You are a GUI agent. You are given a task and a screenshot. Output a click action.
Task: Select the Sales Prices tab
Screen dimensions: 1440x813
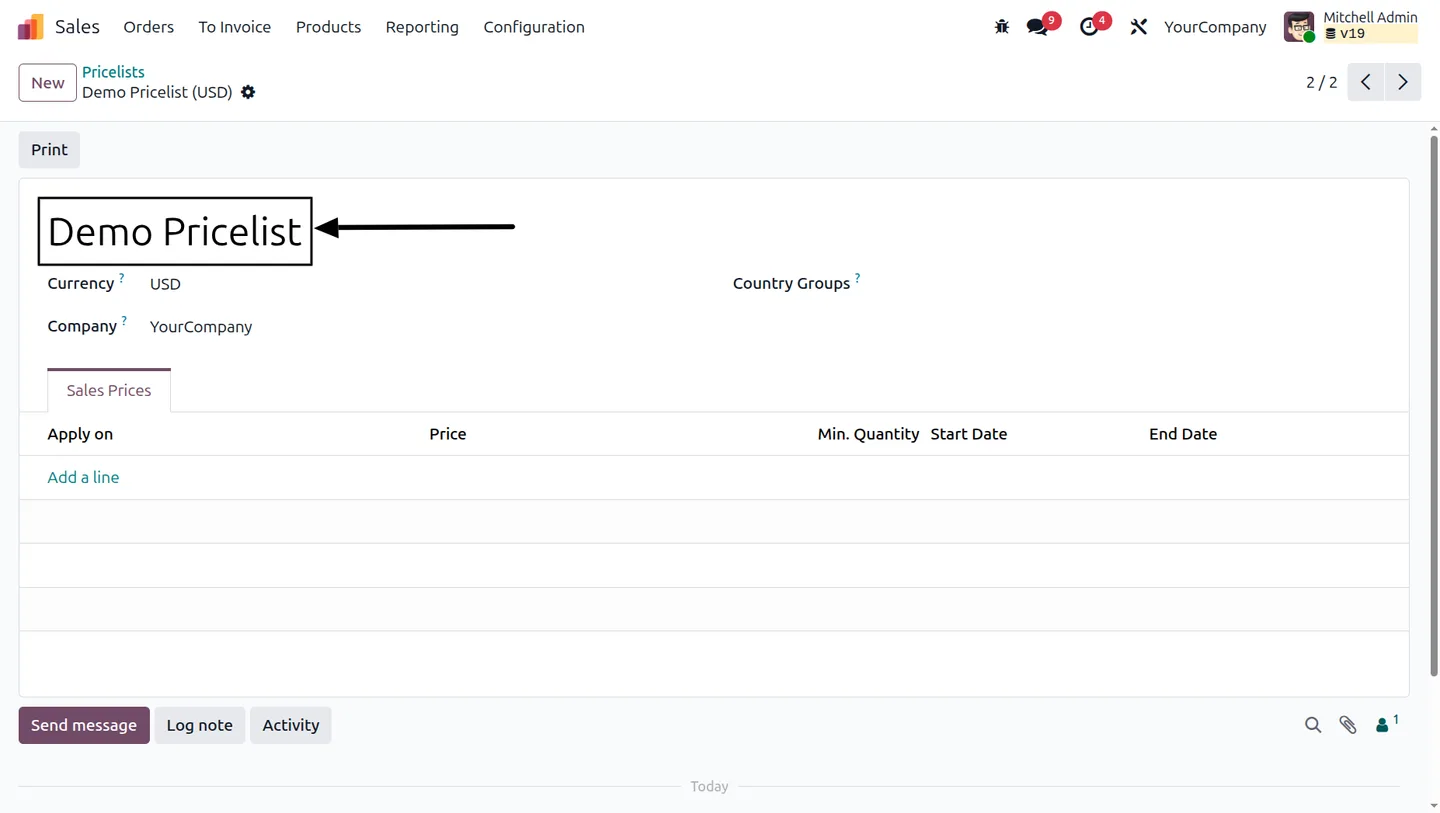[109, 390]
